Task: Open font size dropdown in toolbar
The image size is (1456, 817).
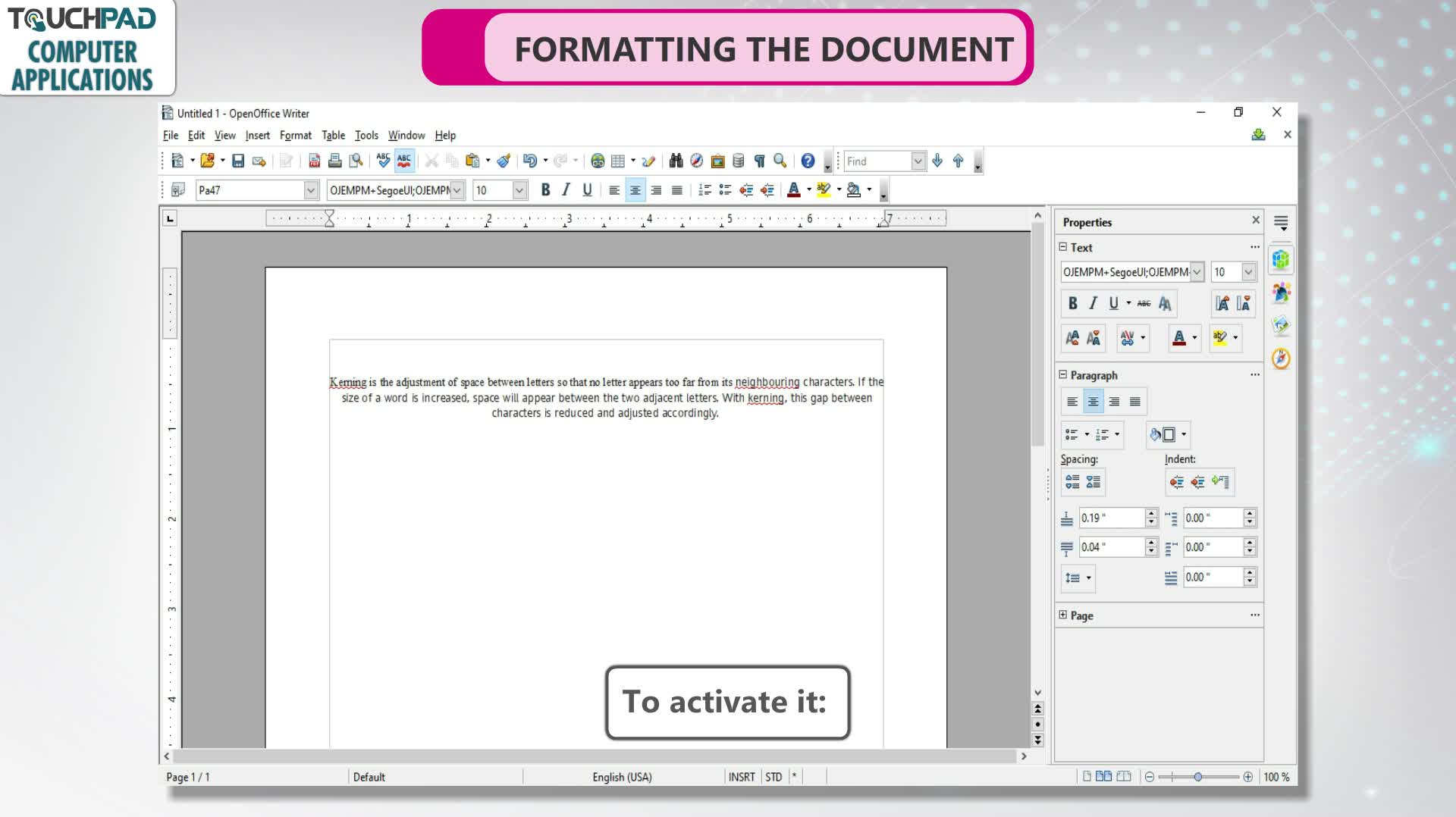Action: tap(519, 190)
